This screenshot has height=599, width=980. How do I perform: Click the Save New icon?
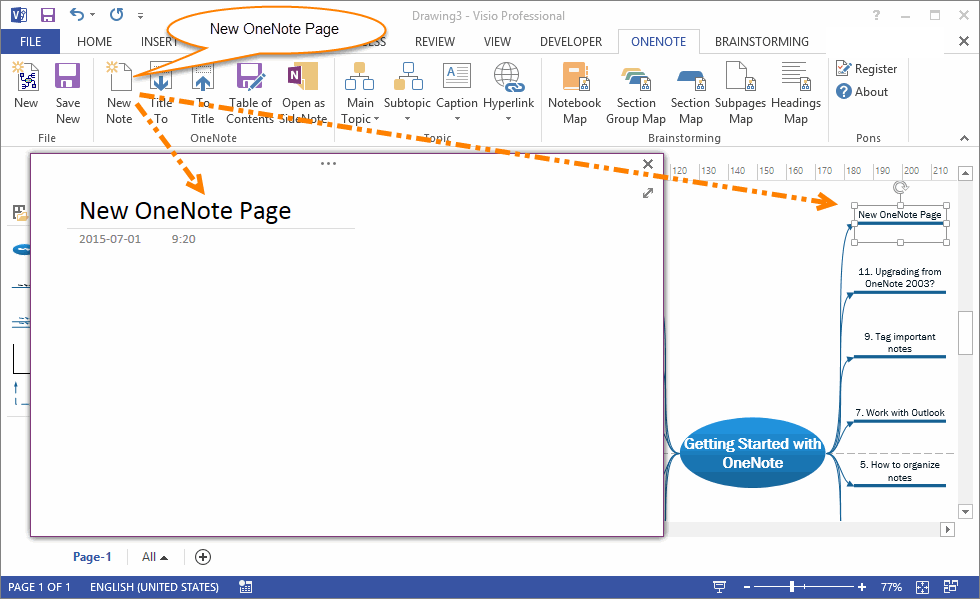point(68,76)
